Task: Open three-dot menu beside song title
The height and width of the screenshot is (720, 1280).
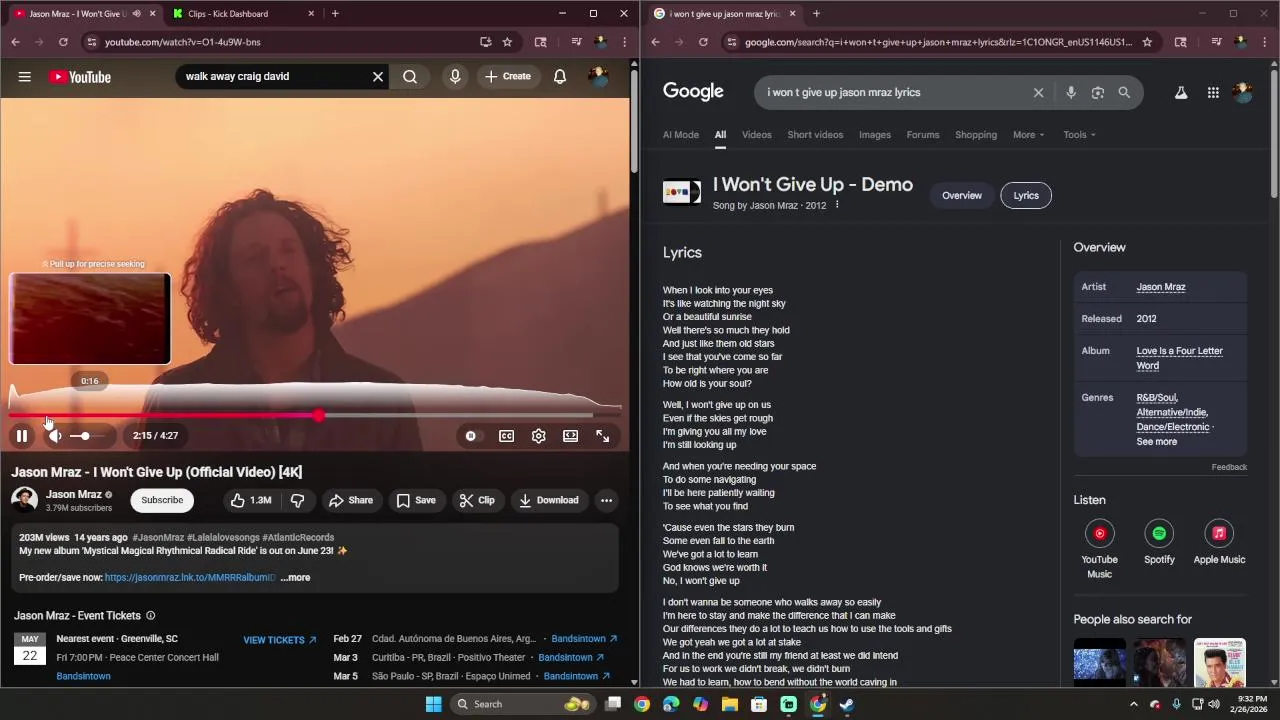Action: click(837, 205)
